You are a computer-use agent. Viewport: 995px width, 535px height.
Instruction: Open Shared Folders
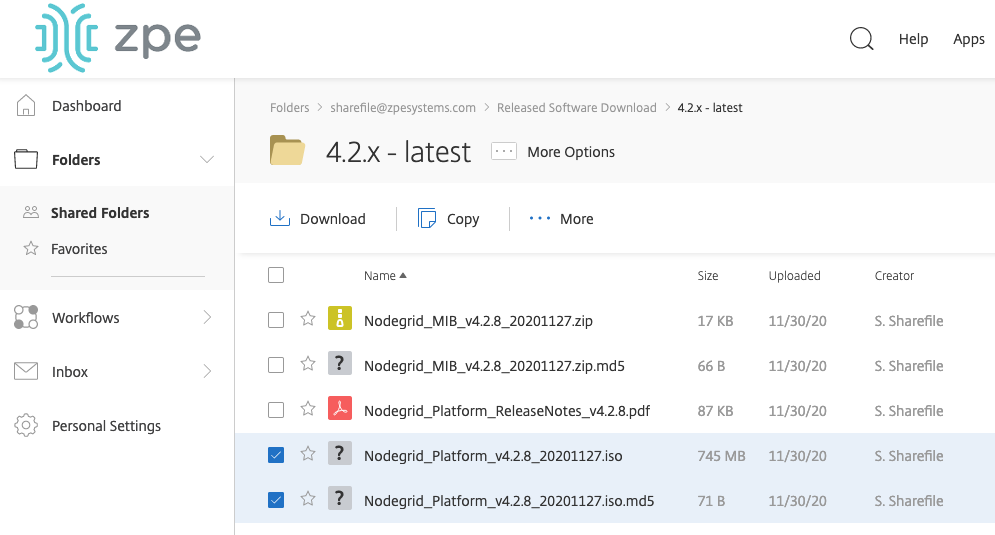(x=100, y=213)
